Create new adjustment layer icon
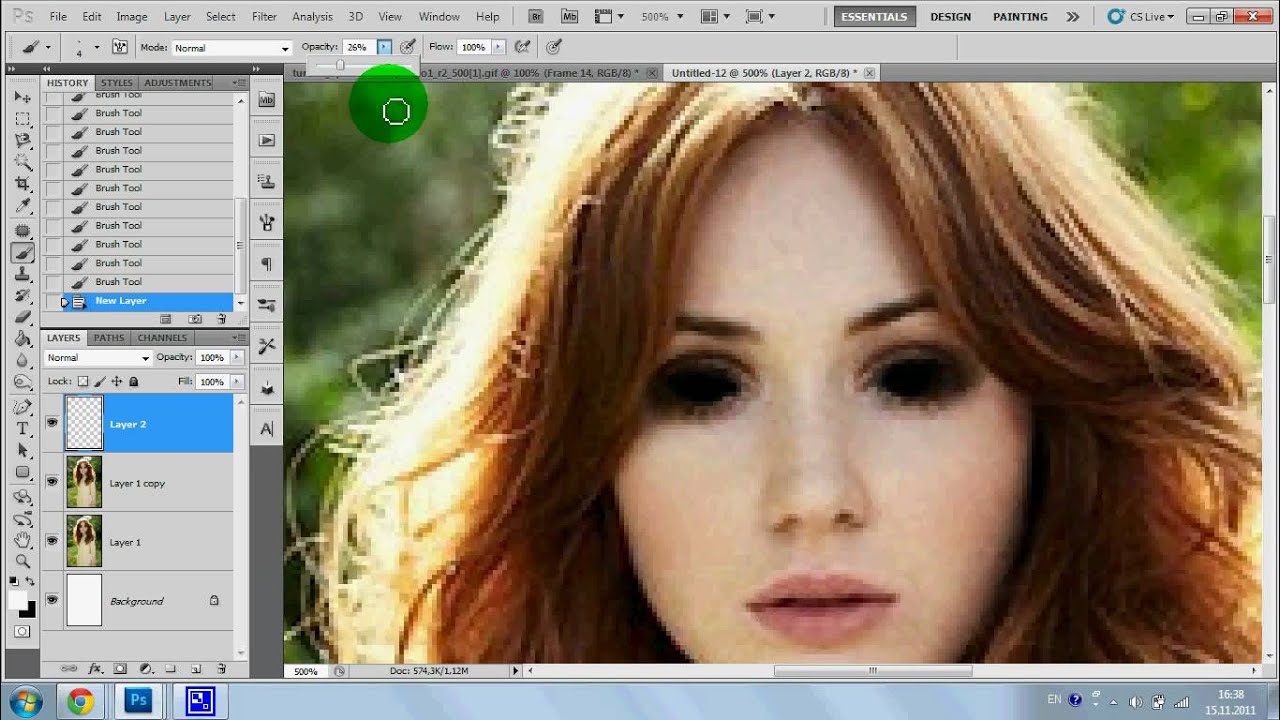The image size is (1280, 720). coord(145,668)
